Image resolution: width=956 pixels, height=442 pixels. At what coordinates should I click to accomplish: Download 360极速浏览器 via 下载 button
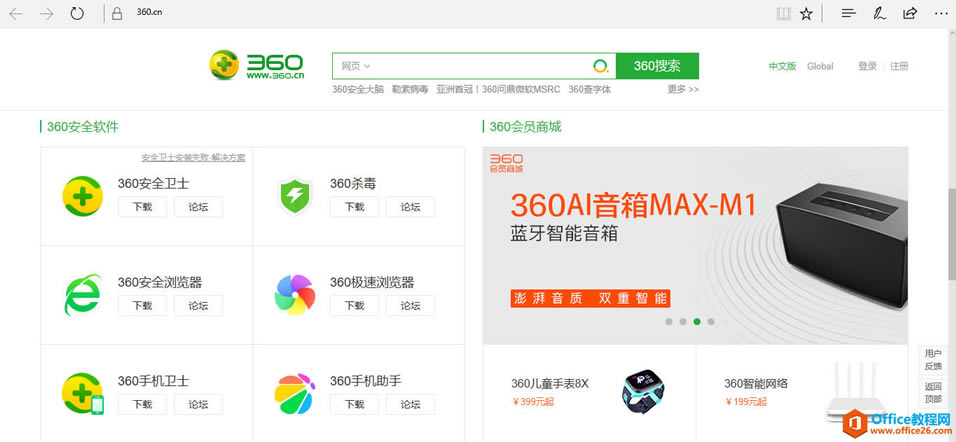[x=354, y=305]
